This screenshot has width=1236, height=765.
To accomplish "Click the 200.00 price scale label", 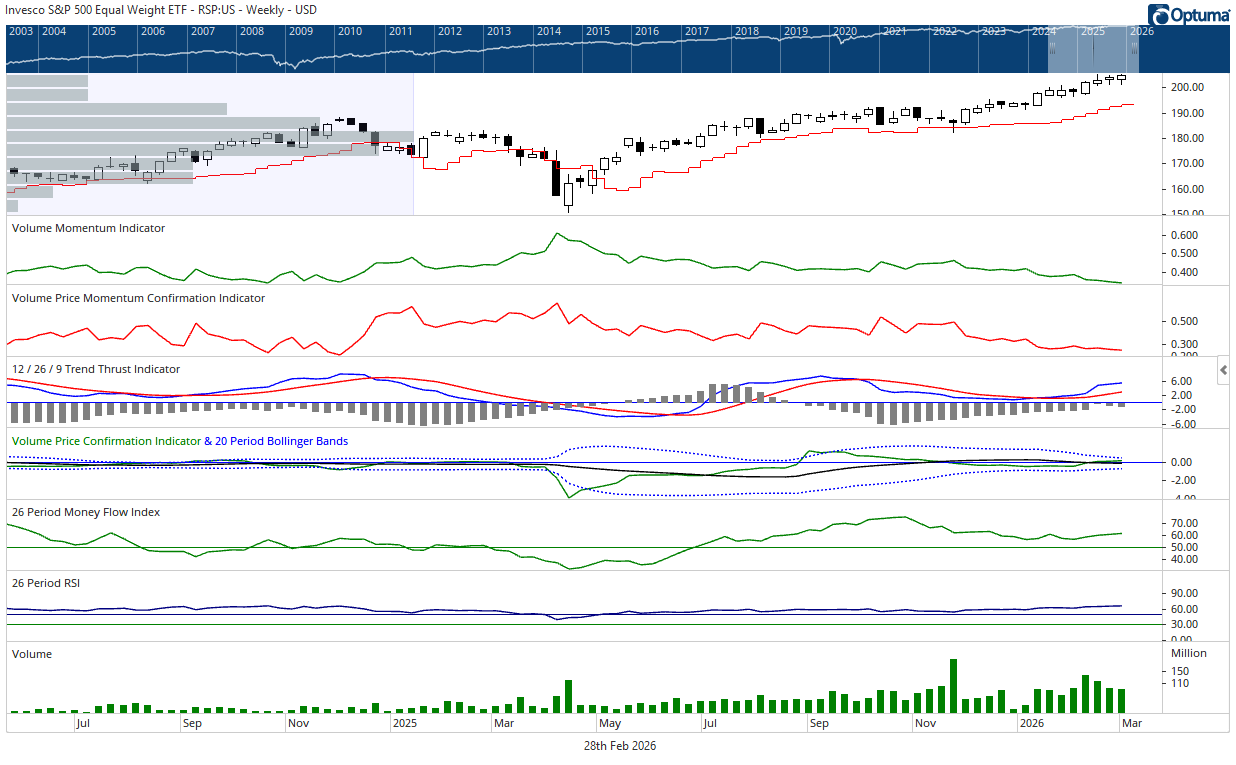I will pyautogui.click(x=1190, y=88).
